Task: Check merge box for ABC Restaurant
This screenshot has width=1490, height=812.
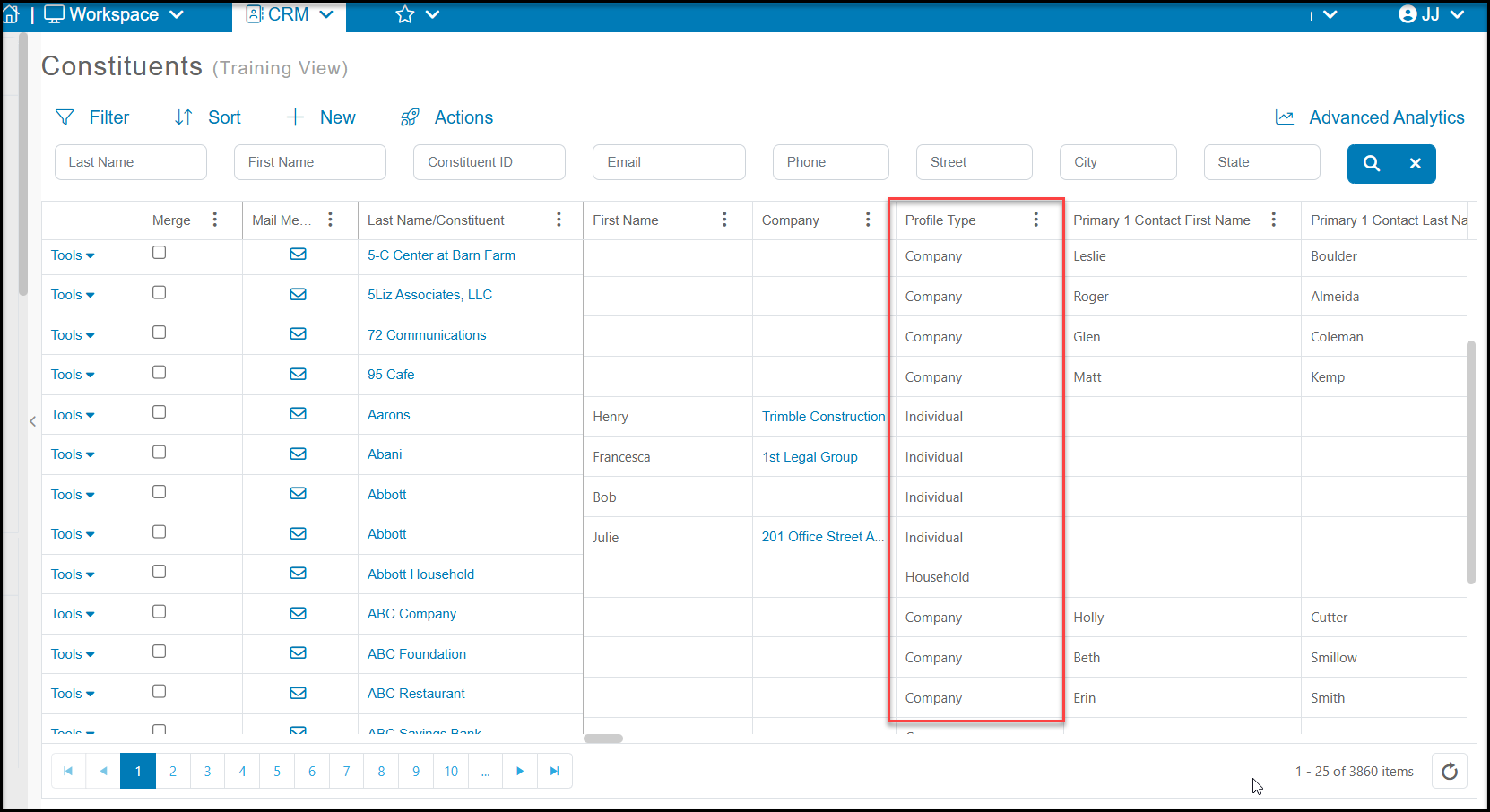Action: (160, 691)
